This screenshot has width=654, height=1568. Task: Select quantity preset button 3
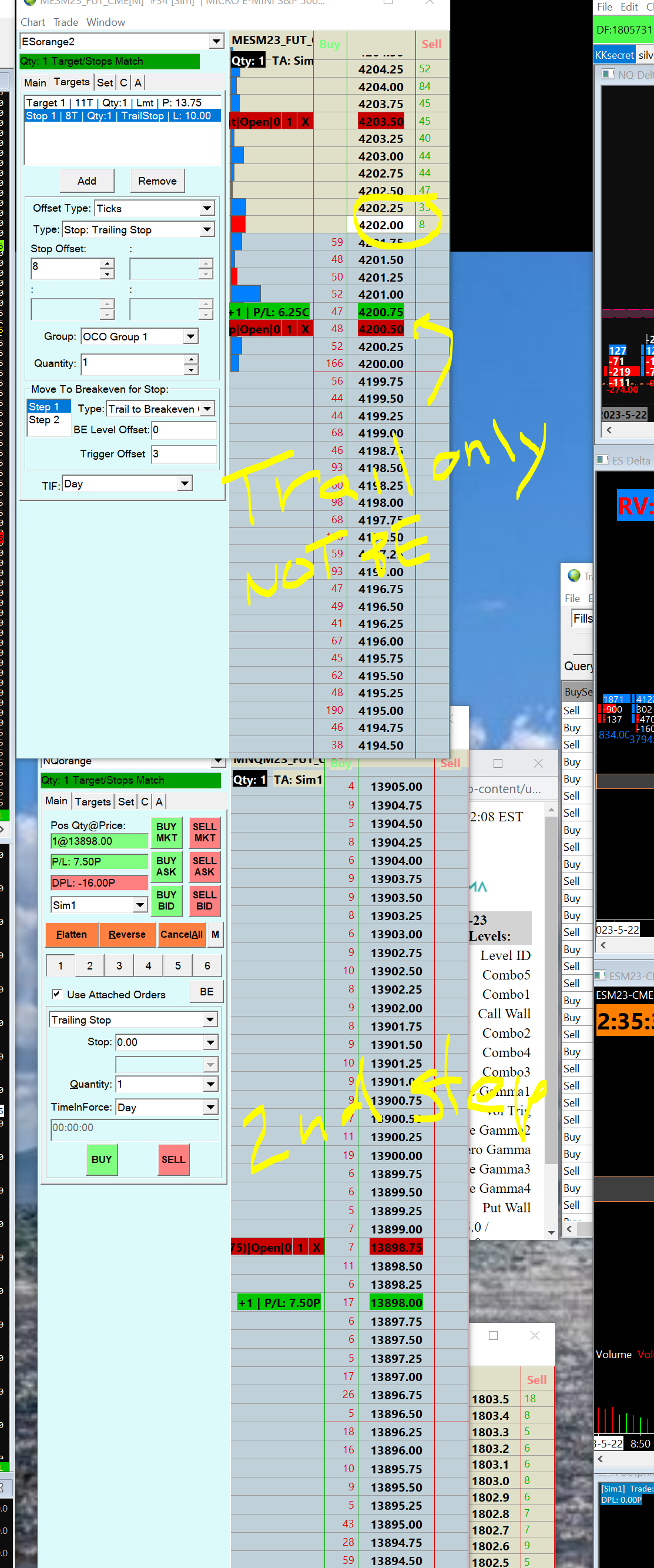click(x=119, y=965)
